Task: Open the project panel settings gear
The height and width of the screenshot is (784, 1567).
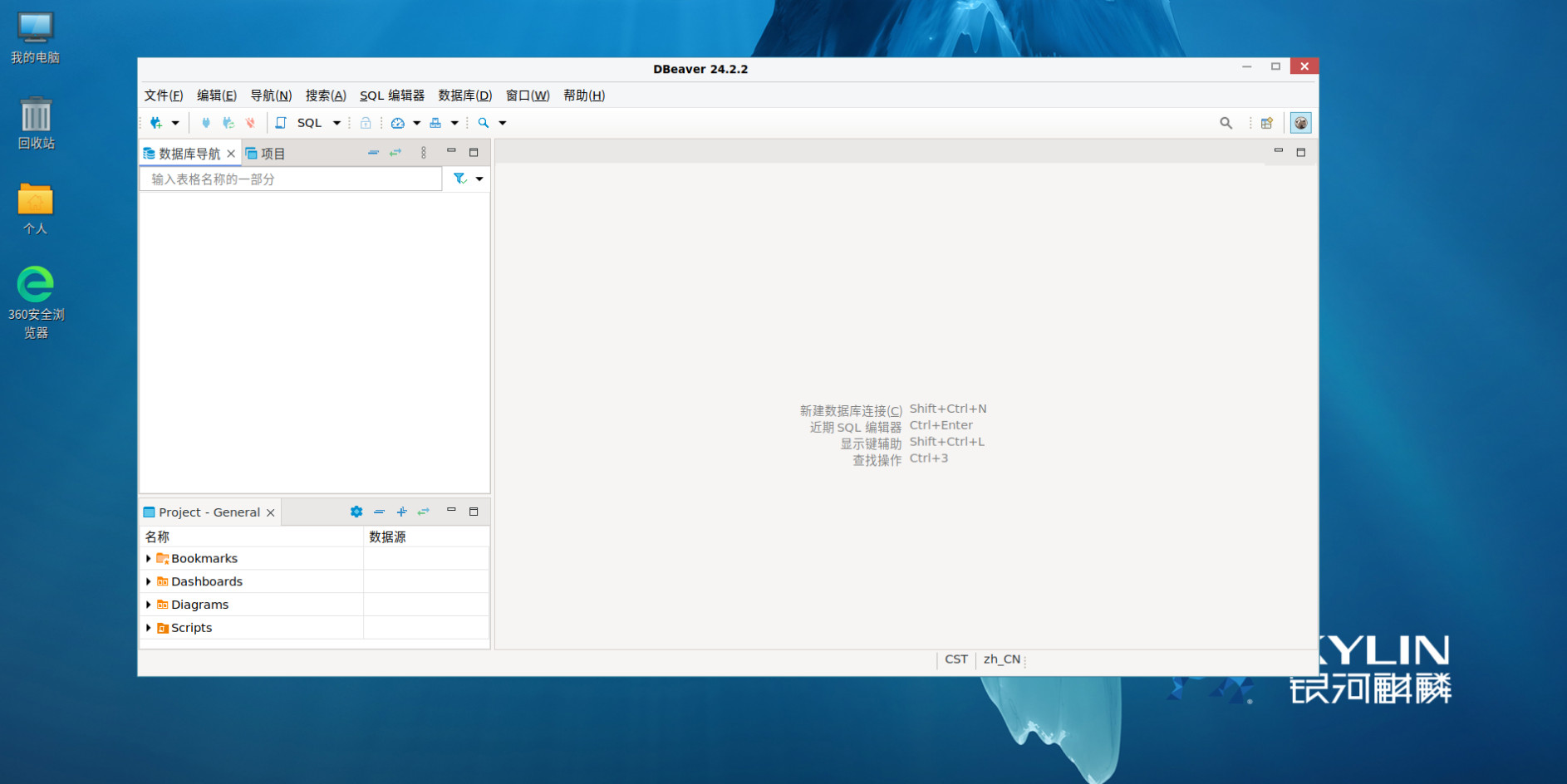Action: (356, 512)
